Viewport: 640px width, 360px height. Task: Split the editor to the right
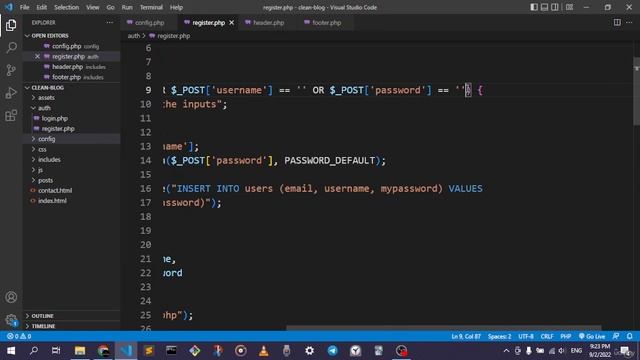617,22
